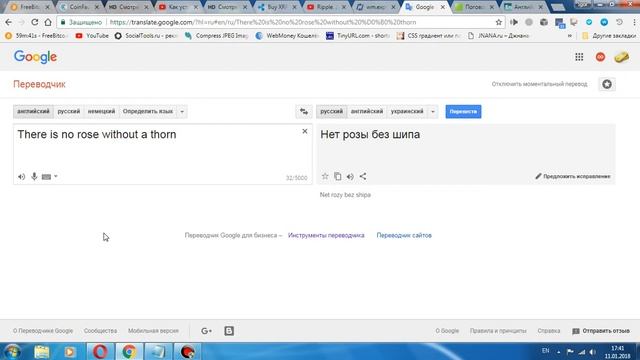640x360 pixels.
Task: Select русский as source language
Action: (x=69, y=111)
